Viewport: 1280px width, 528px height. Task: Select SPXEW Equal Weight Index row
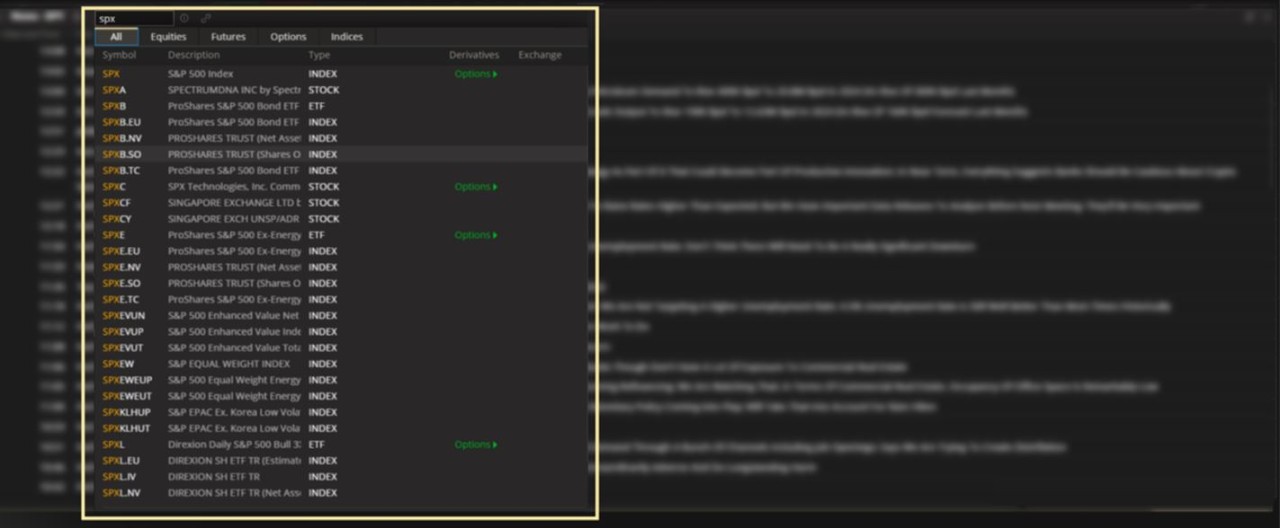coord(341,364)
